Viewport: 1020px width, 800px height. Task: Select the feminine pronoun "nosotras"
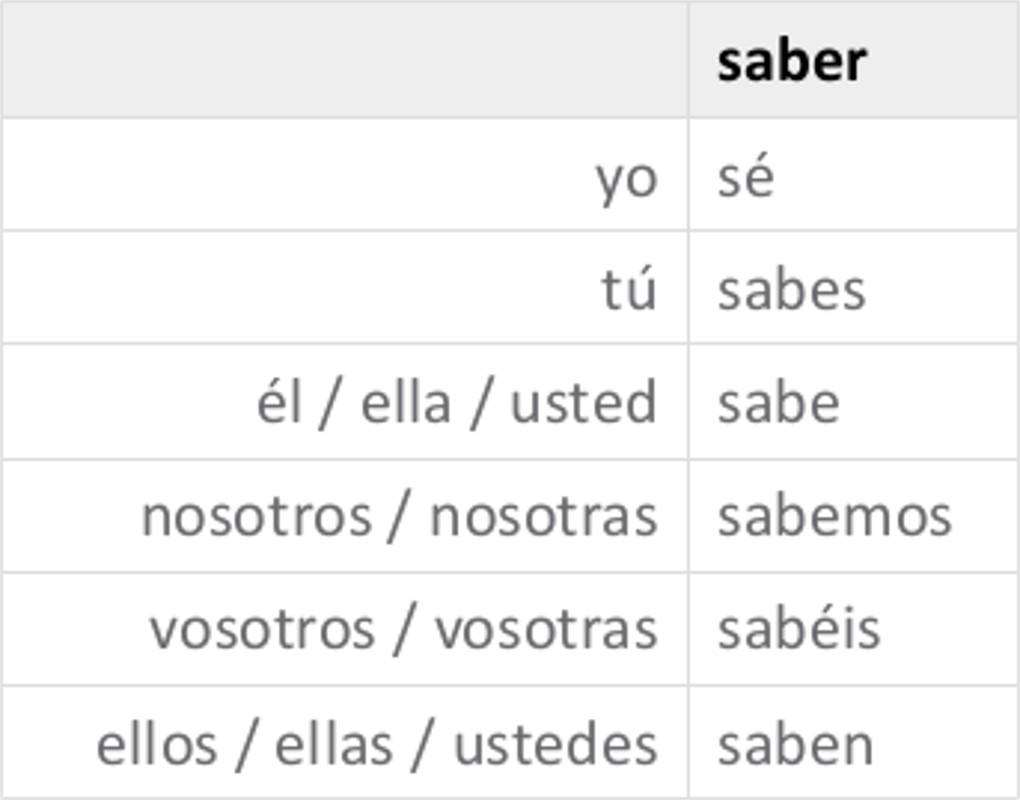click(543, 516)
